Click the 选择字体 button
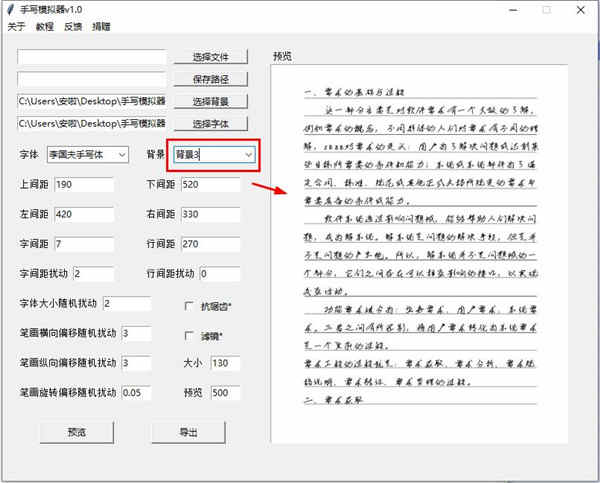The width and height of the screenshot is (600, 483). [210, 124]
